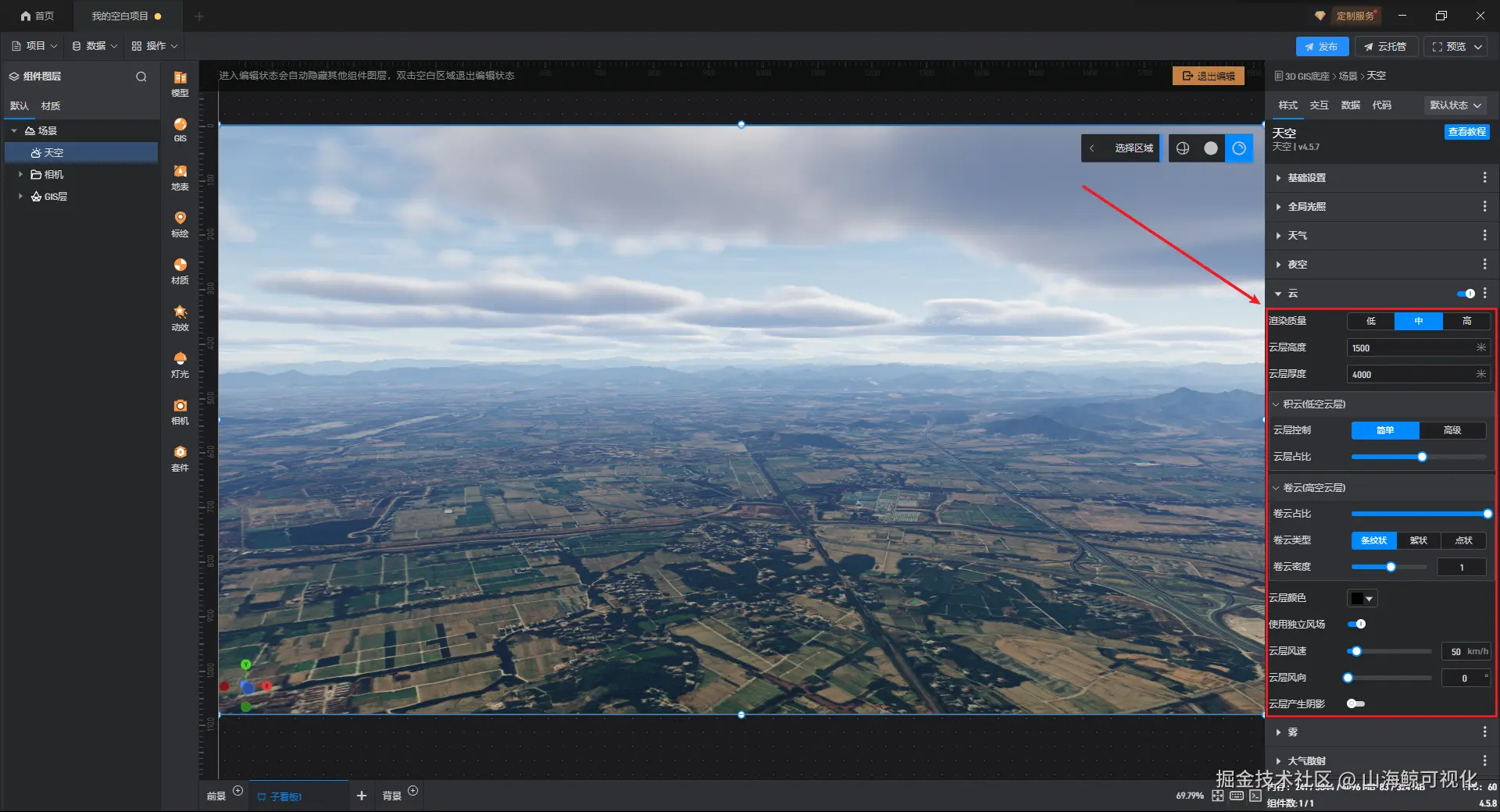Expand the 基础设置 section
The image size is (1500, 812).
[x=1278, y=178]
